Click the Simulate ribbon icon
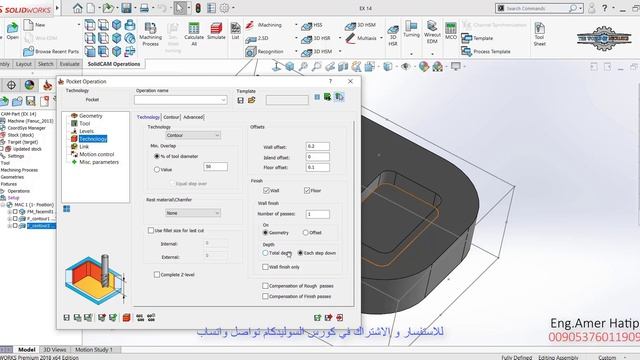The image size is (640, 360). pos(216,31)
